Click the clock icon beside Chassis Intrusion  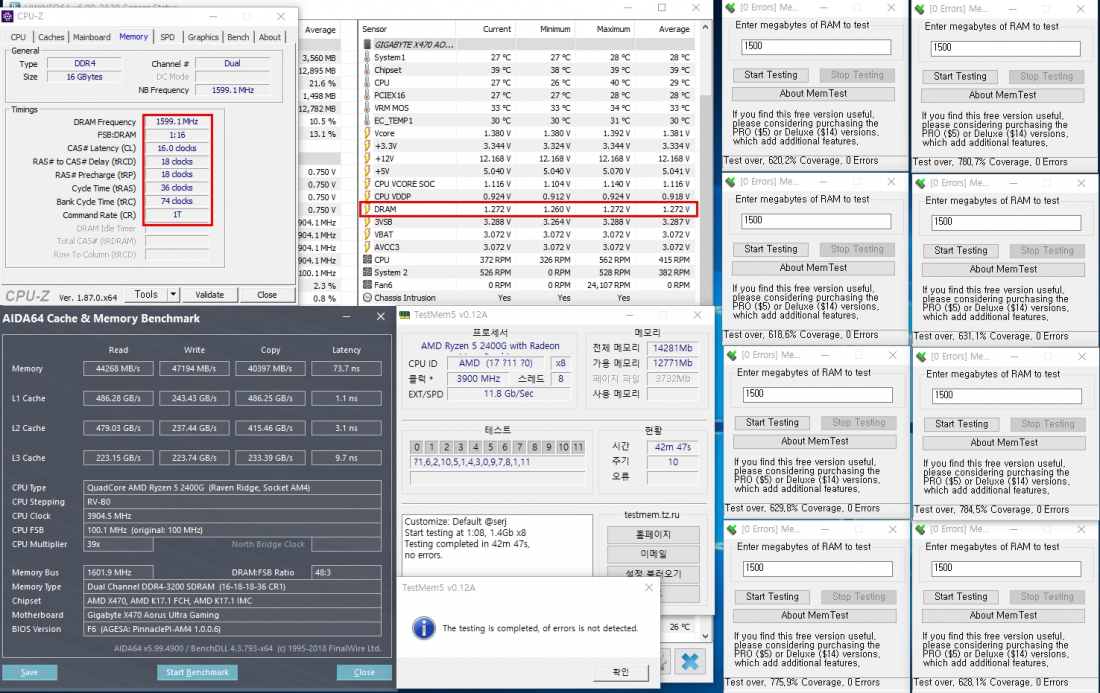coord(367,297)
